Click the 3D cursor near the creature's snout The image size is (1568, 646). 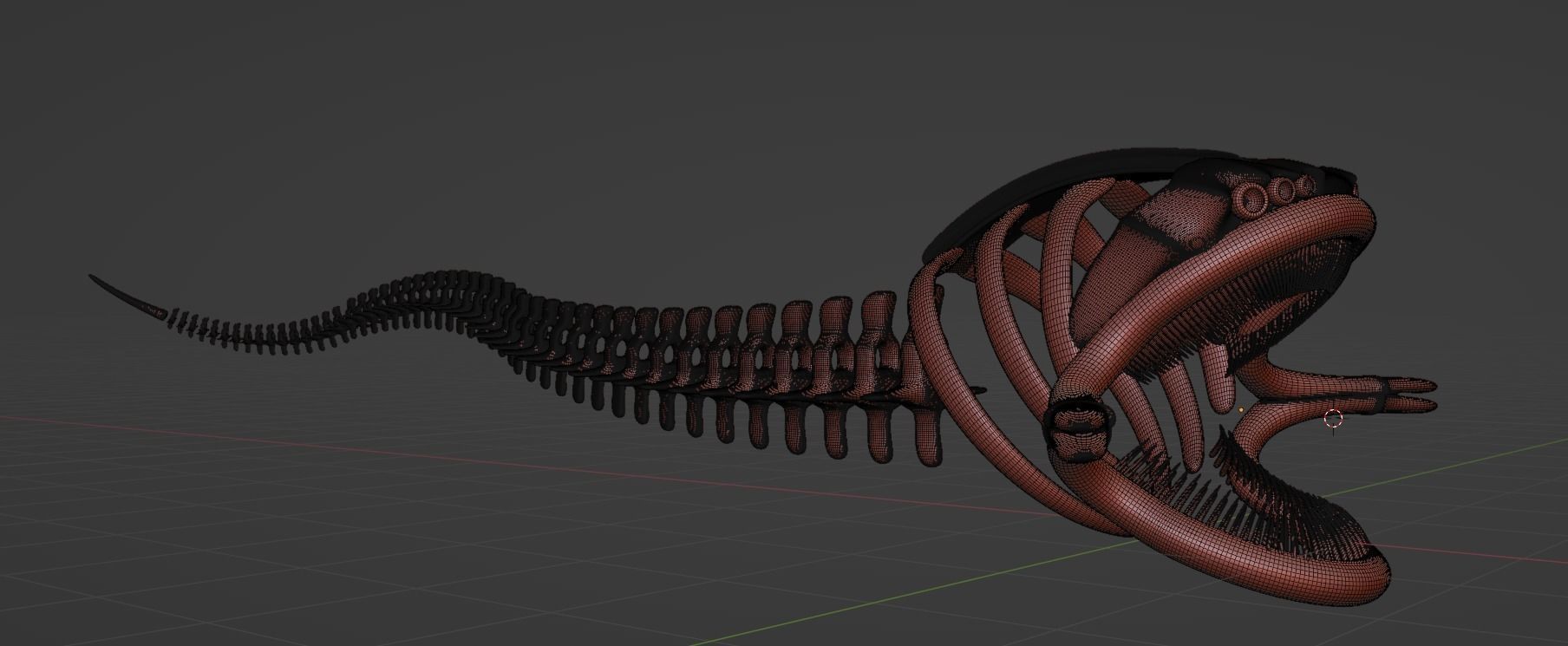pos(1334,419)
